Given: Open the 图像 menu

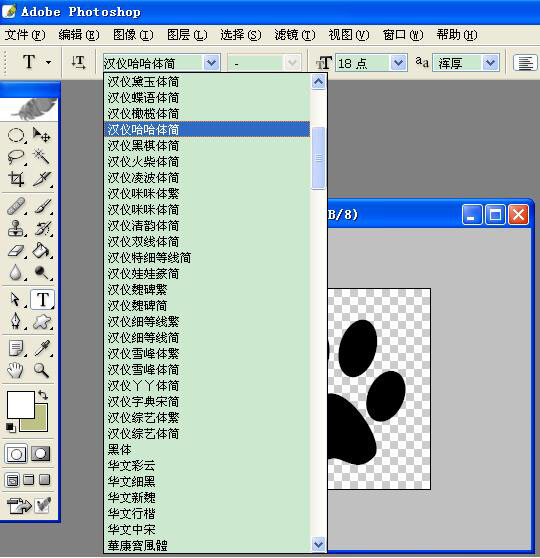Looking at the screenshot, I should point(133,35).
